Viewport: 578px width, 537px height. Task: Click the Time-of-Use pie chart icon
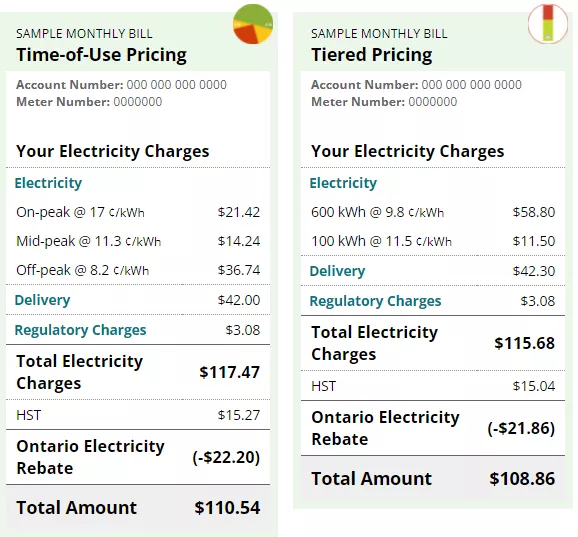[x=253, y=24]
